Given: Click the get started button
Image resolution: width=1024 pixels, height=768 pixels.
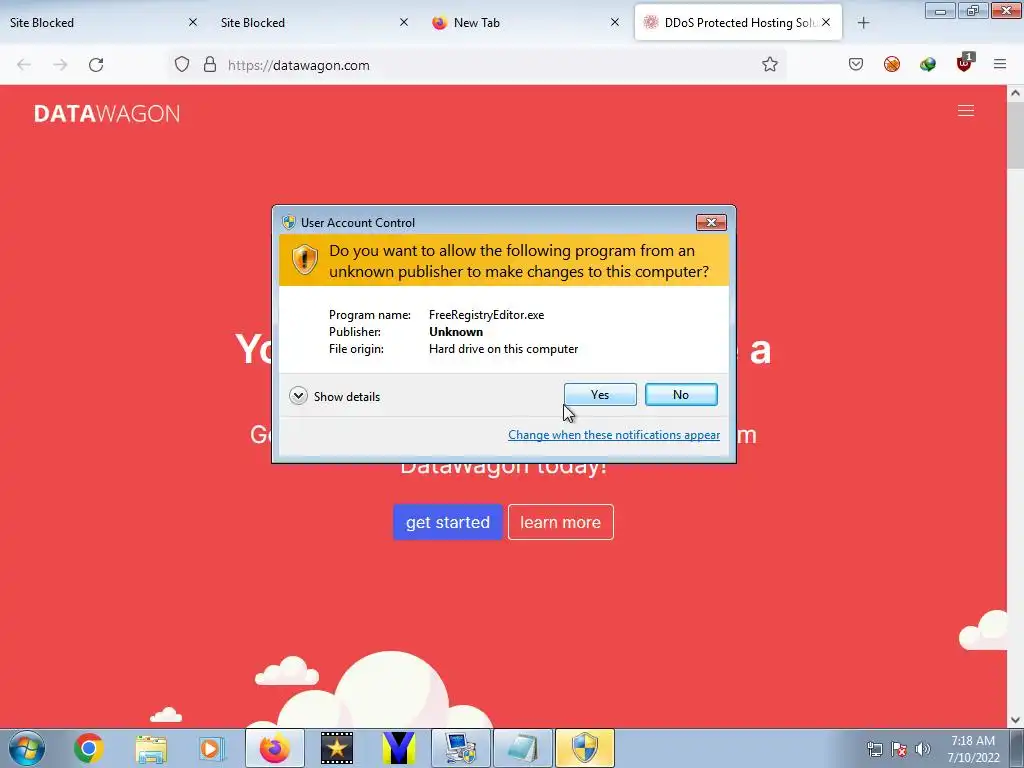Looking at the screenshot, I should point(448,522).
